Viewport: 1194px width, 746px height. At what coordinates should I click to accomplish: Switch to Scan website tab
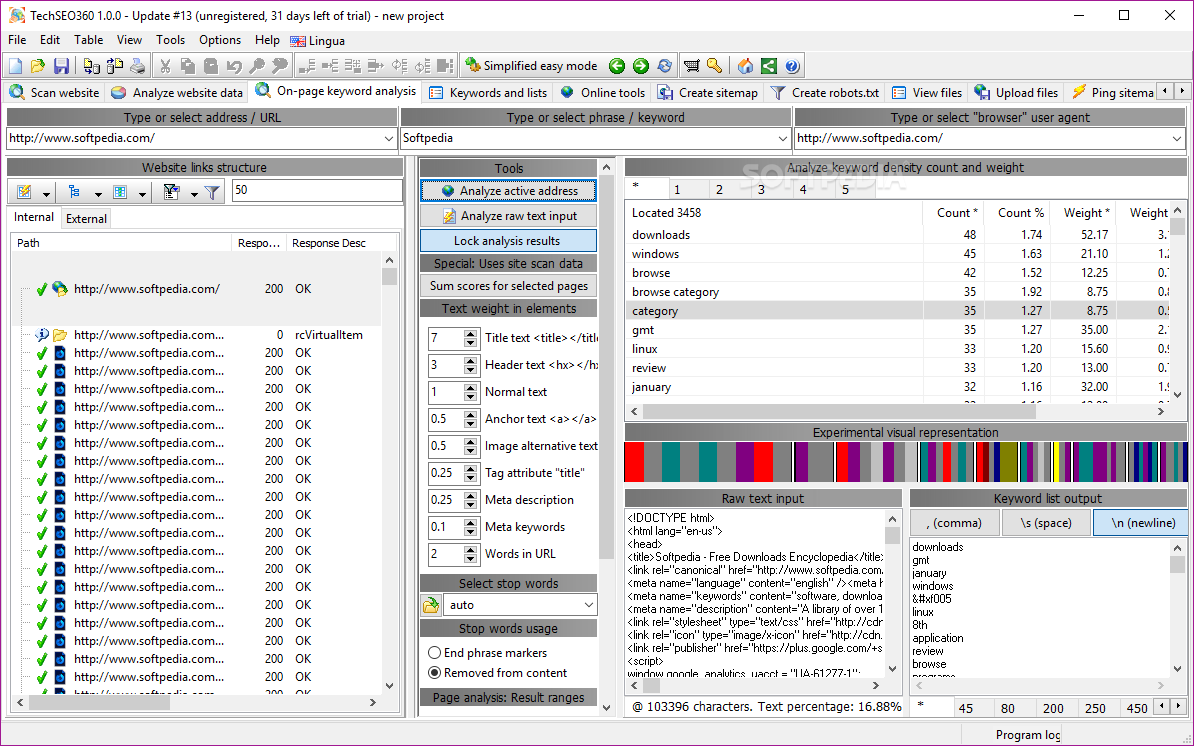coord(54,93)
